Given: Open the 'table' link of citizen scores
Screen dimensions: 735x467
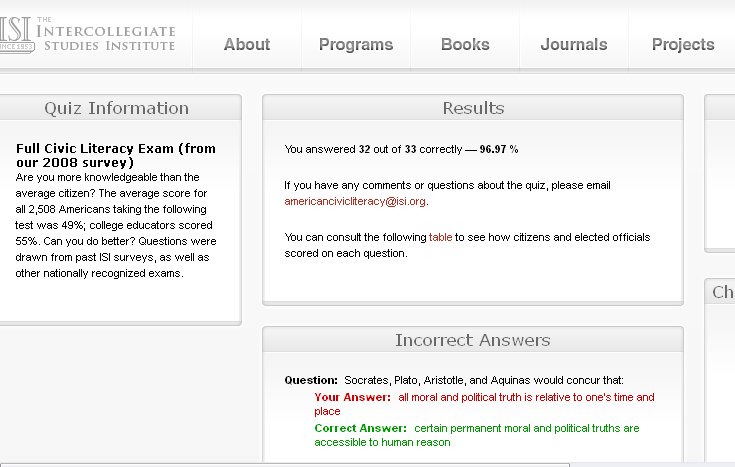Looking at the screenshot, I should 440,237.
